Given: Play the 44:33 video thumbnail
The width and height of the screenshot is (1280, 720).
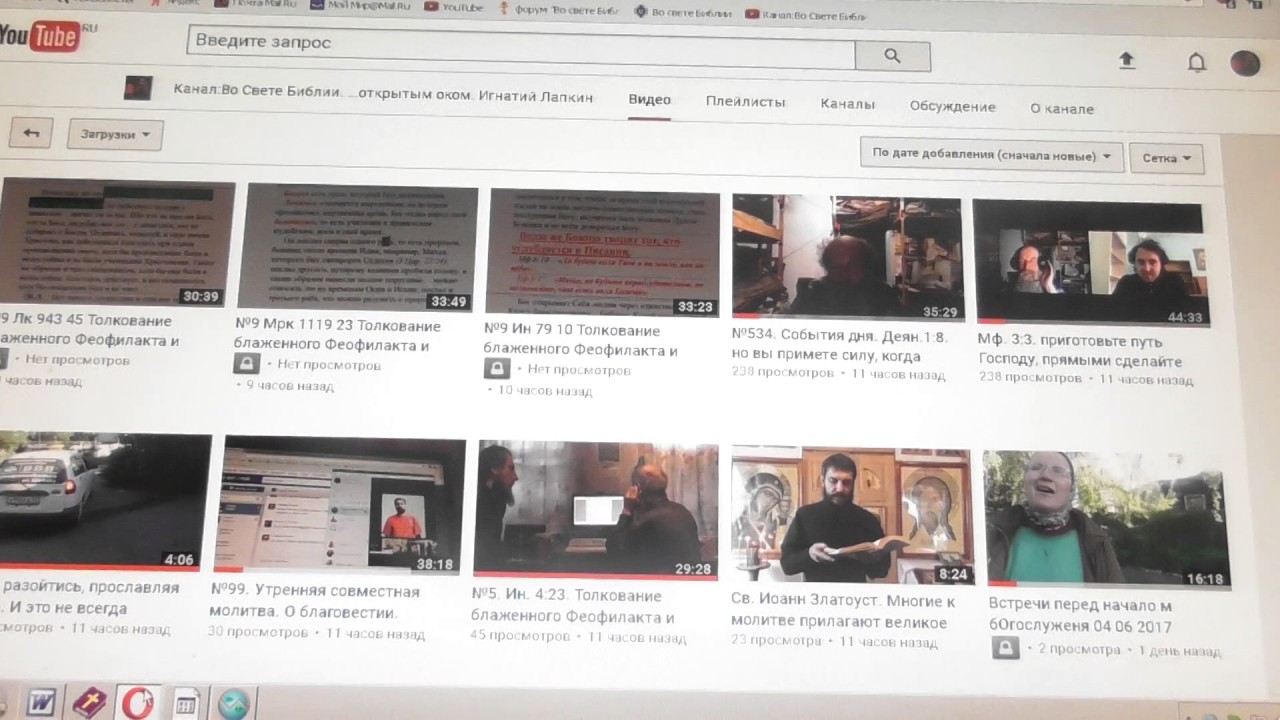Looking at the screenshot, I should [x=1090, y=262].
